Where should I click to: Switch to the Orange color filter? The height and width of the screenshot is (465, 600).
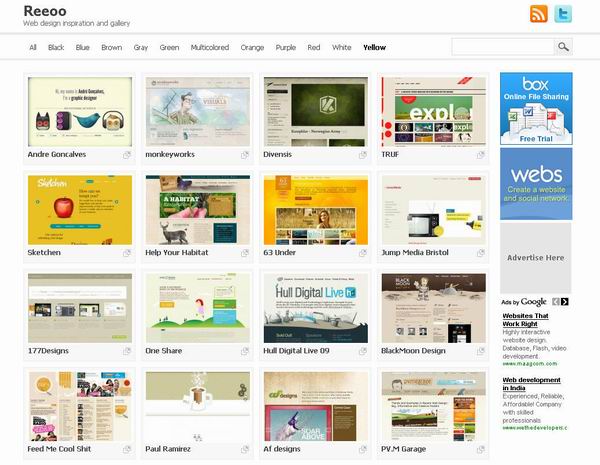coord(252,47)
